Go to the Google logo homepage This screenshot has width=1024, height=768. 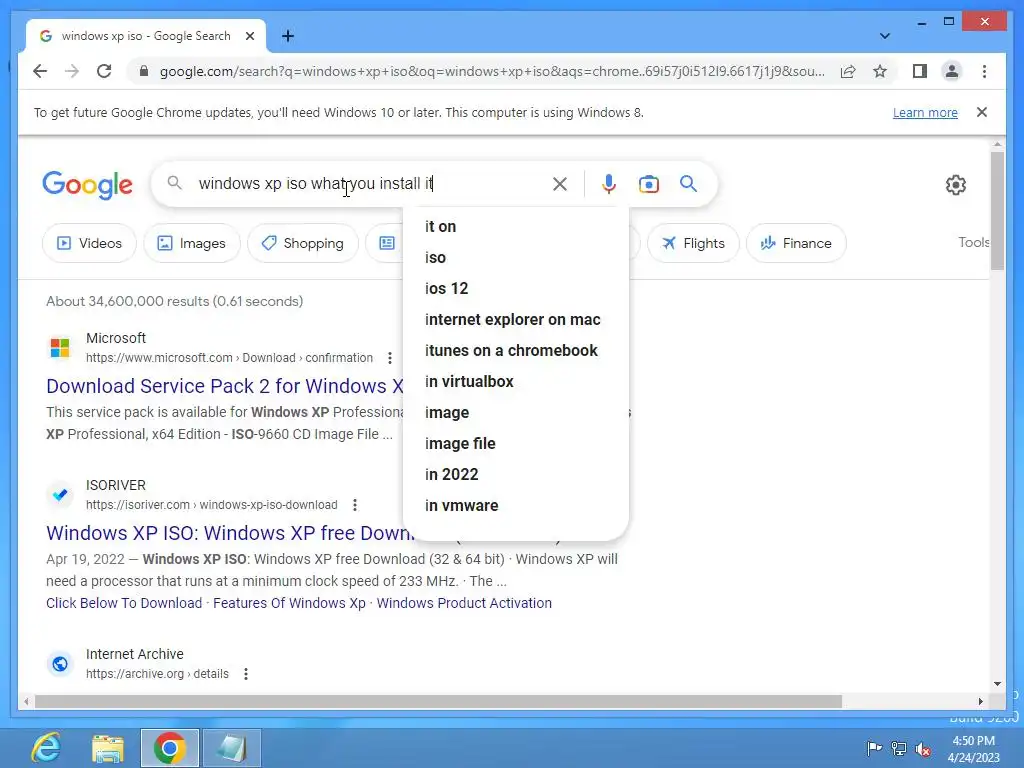coord(88,185)
